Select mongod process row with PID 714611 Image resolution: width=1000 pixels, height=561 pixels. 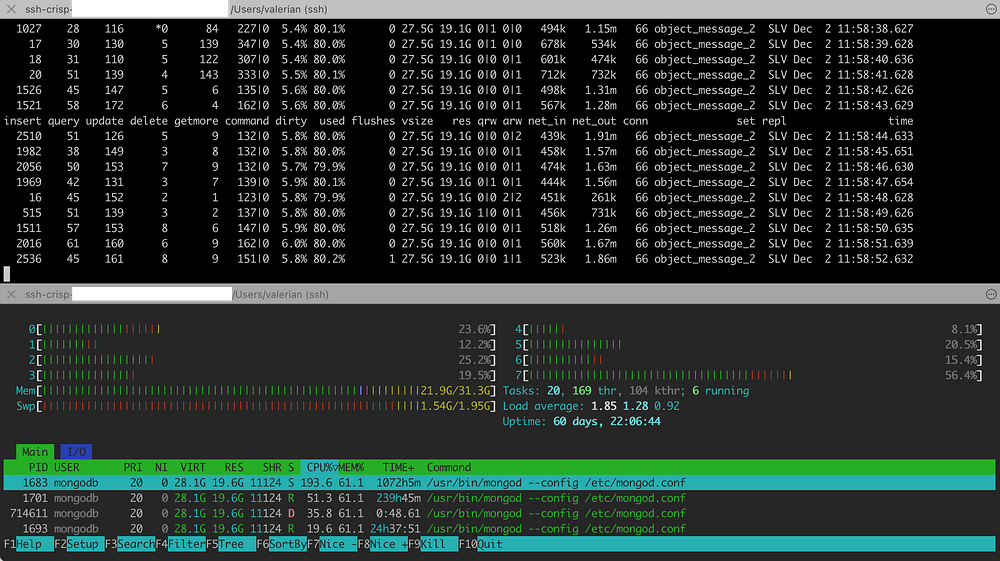499,513
